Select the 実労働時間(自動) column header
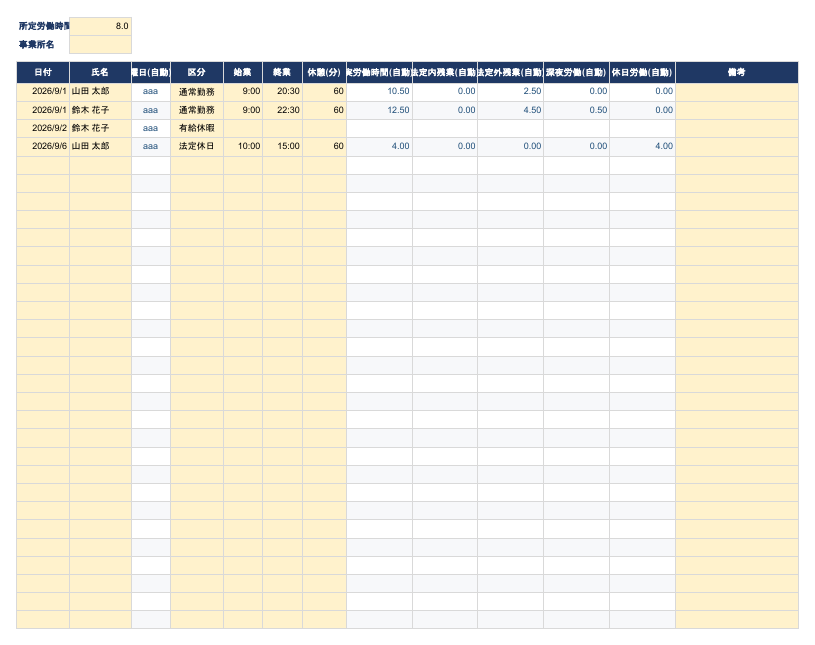The height and width of the screenshot is (645, 815). 379,73
